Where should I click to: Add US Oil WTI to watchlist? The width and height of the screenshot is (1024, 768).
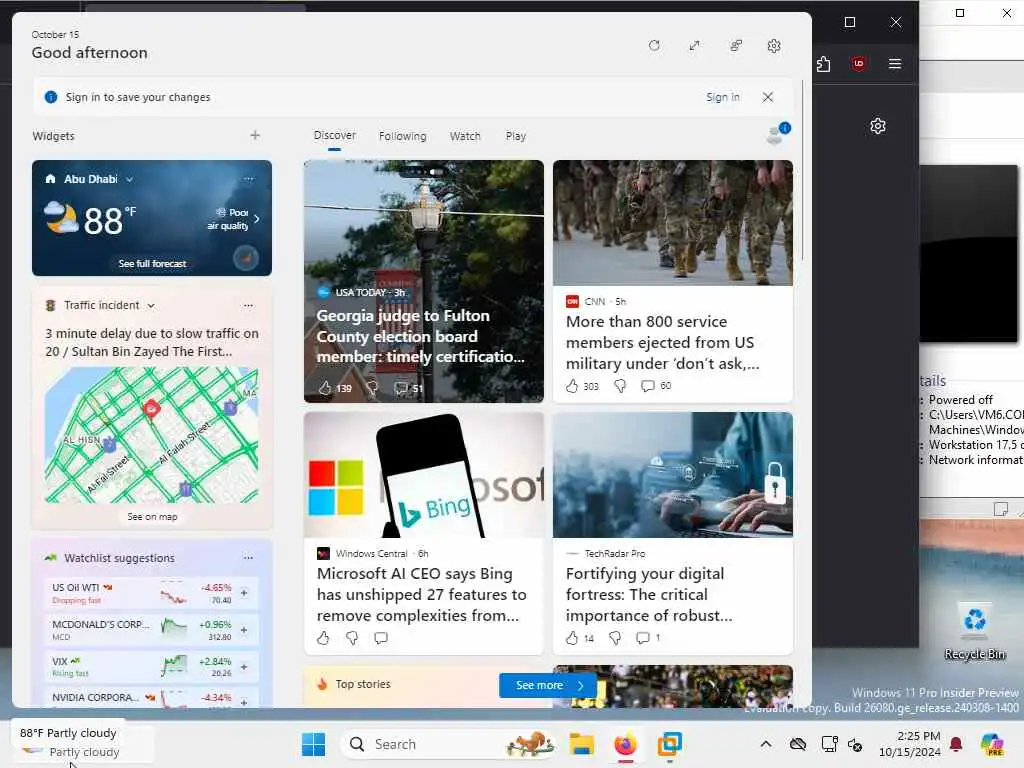pyautogui.click(x=244, y=593)
